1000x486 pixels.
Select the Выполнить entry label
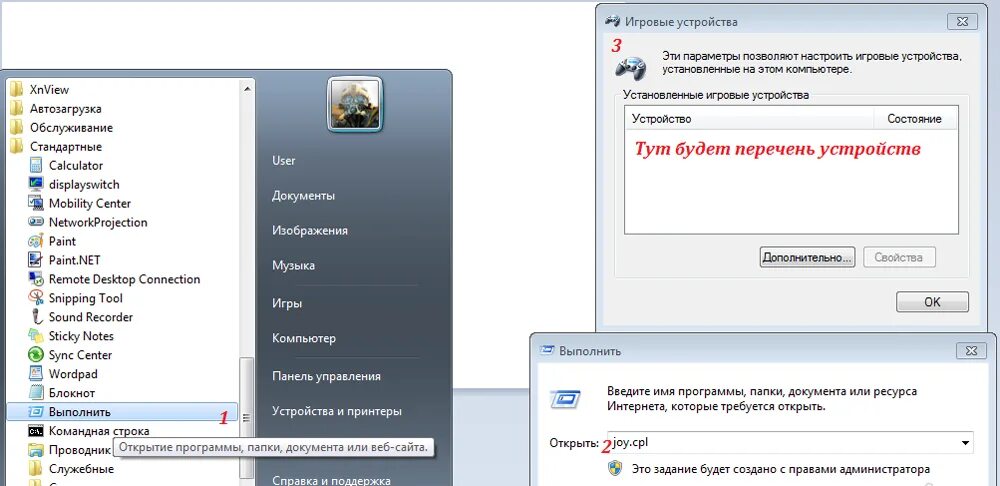[80, 412]
